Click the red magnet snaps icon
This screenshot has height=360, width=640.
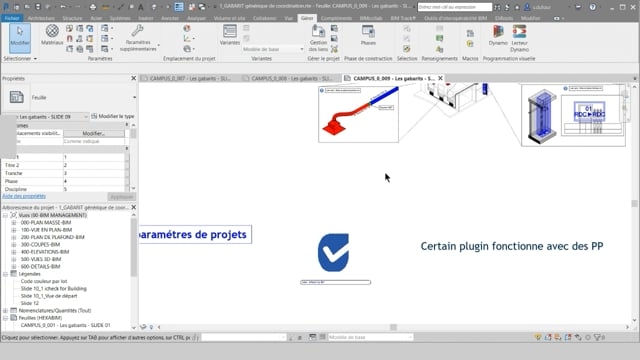pos(69,39)
